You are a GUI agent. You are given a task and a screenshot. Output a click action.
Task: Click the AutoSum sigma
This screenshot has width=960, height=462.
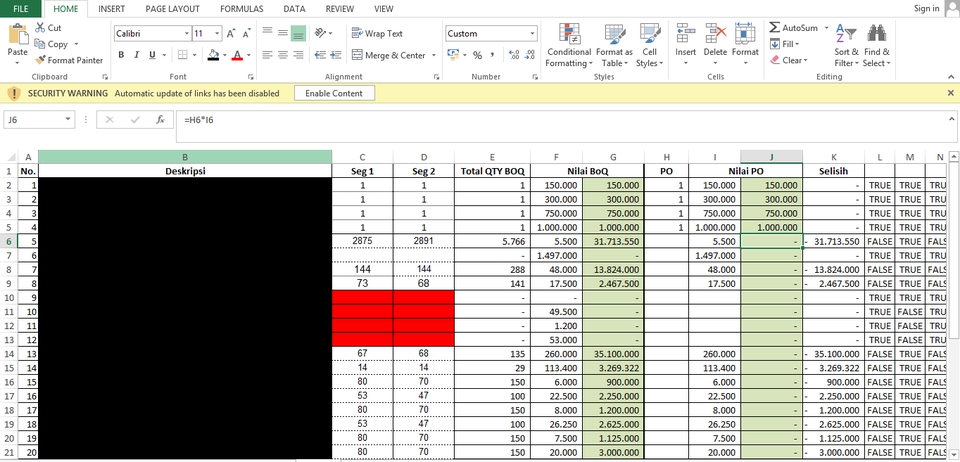tap(774, 28)
